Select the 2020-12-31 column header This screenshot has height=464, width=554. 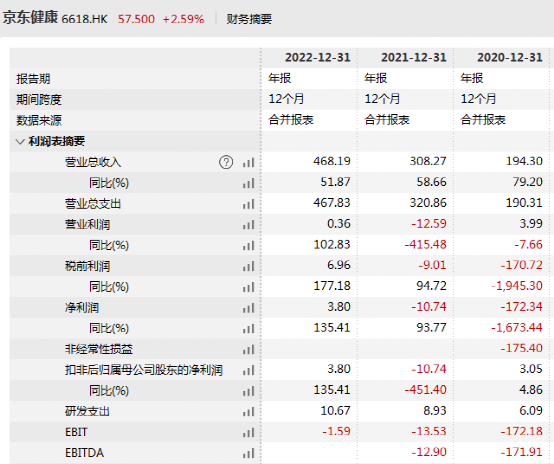pyautogui.click(x=510, y=58)
